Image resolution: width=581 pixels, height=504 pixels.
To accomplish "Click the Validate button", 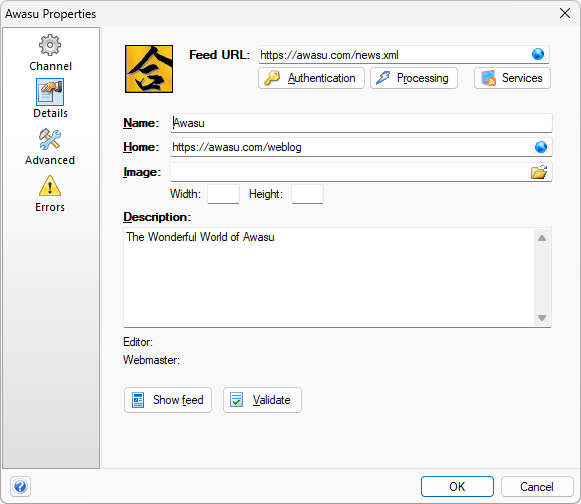I will 262,400.
